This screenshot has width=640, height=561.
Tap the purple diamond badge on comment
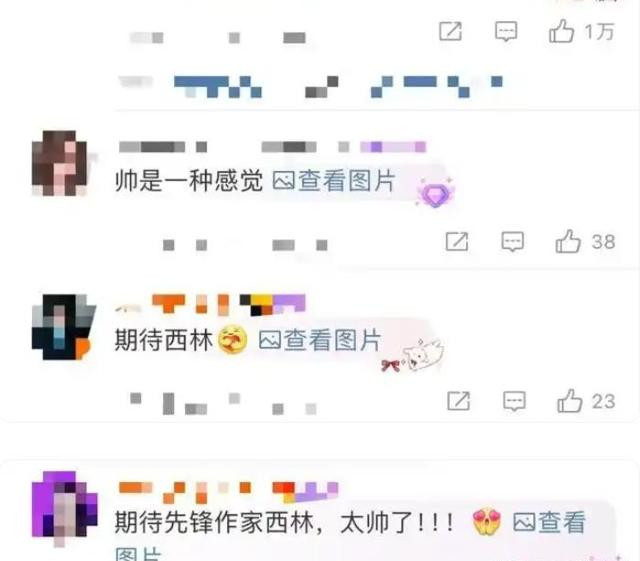[x=435, y=193]
